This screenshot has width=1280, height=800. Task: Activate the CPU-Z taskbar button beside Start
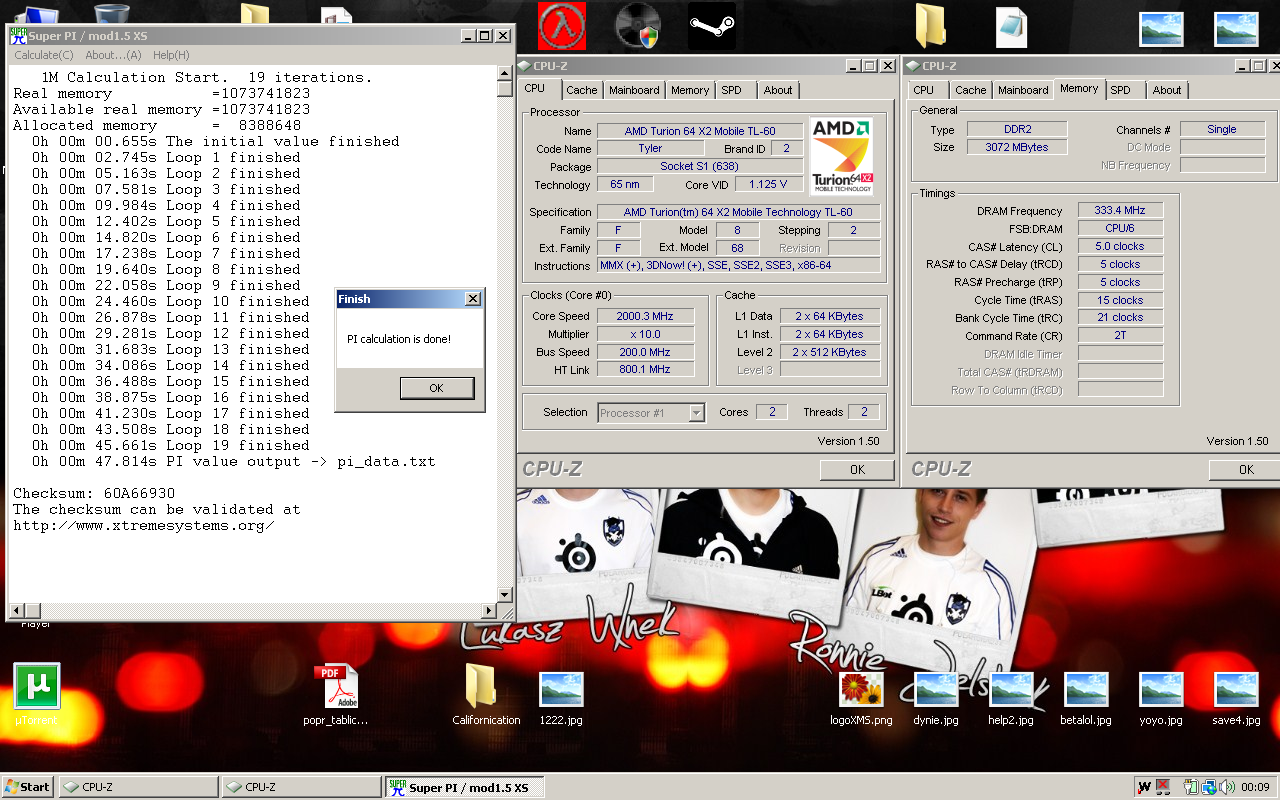coord(139,787)
